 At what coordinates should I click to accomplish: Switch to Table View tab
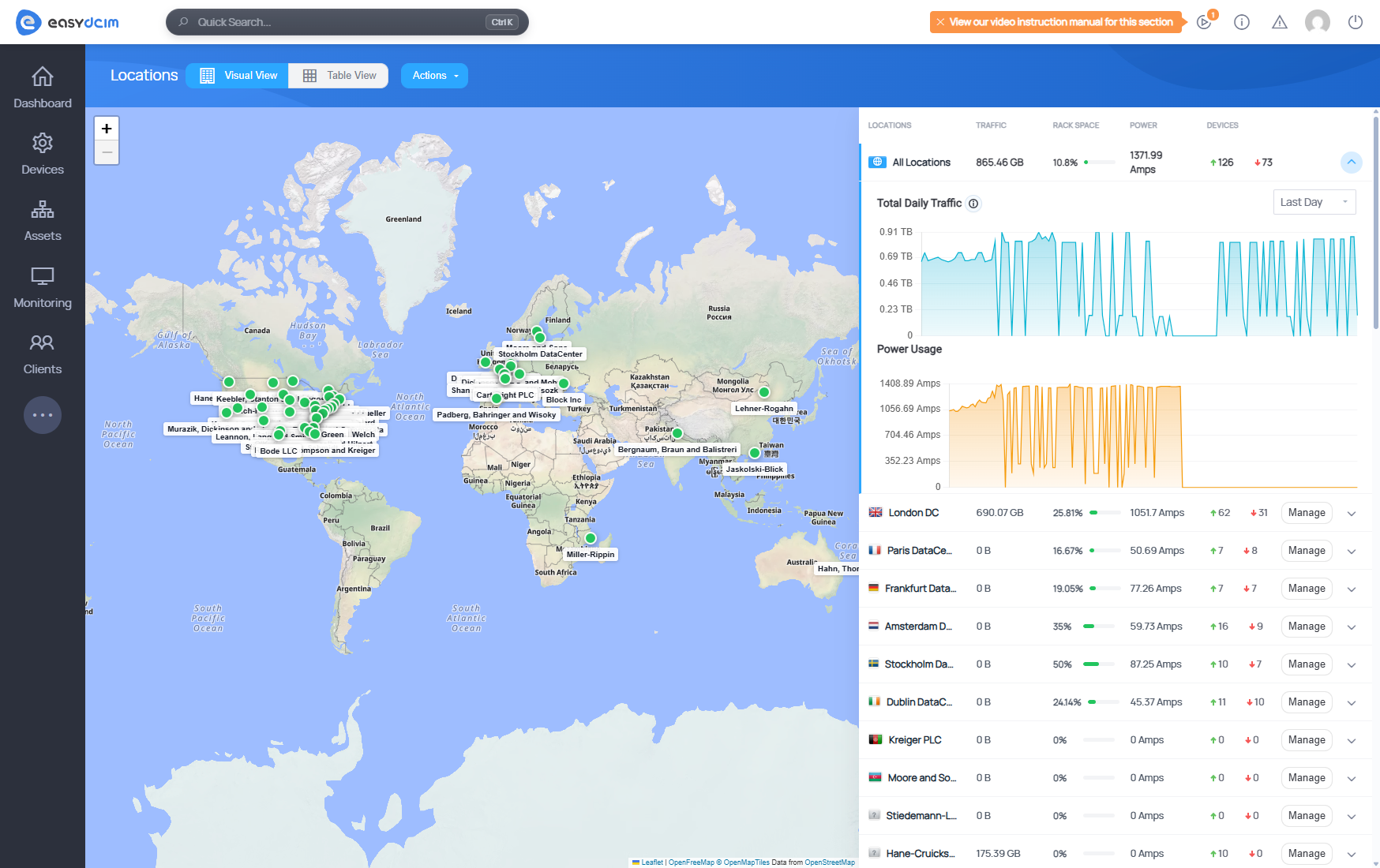tap(339, 76)
